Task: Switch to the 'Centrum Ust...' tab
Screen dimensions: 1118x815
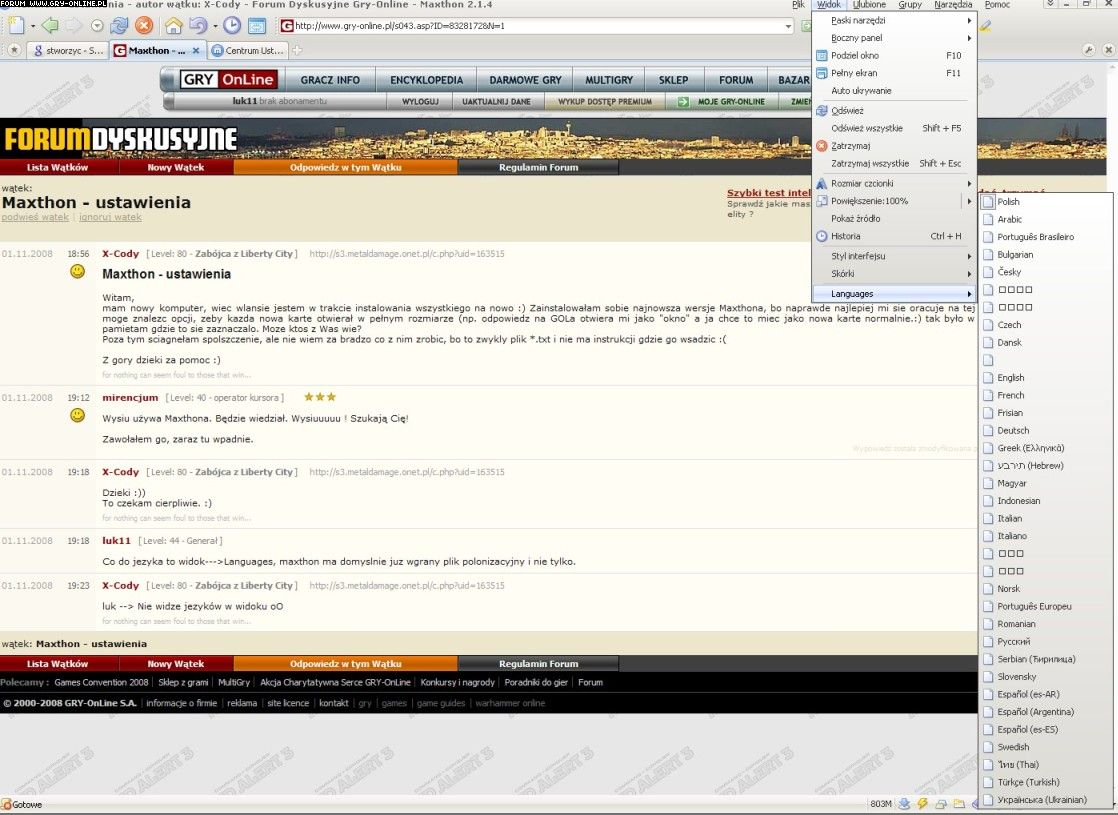Action: point(248,51)
